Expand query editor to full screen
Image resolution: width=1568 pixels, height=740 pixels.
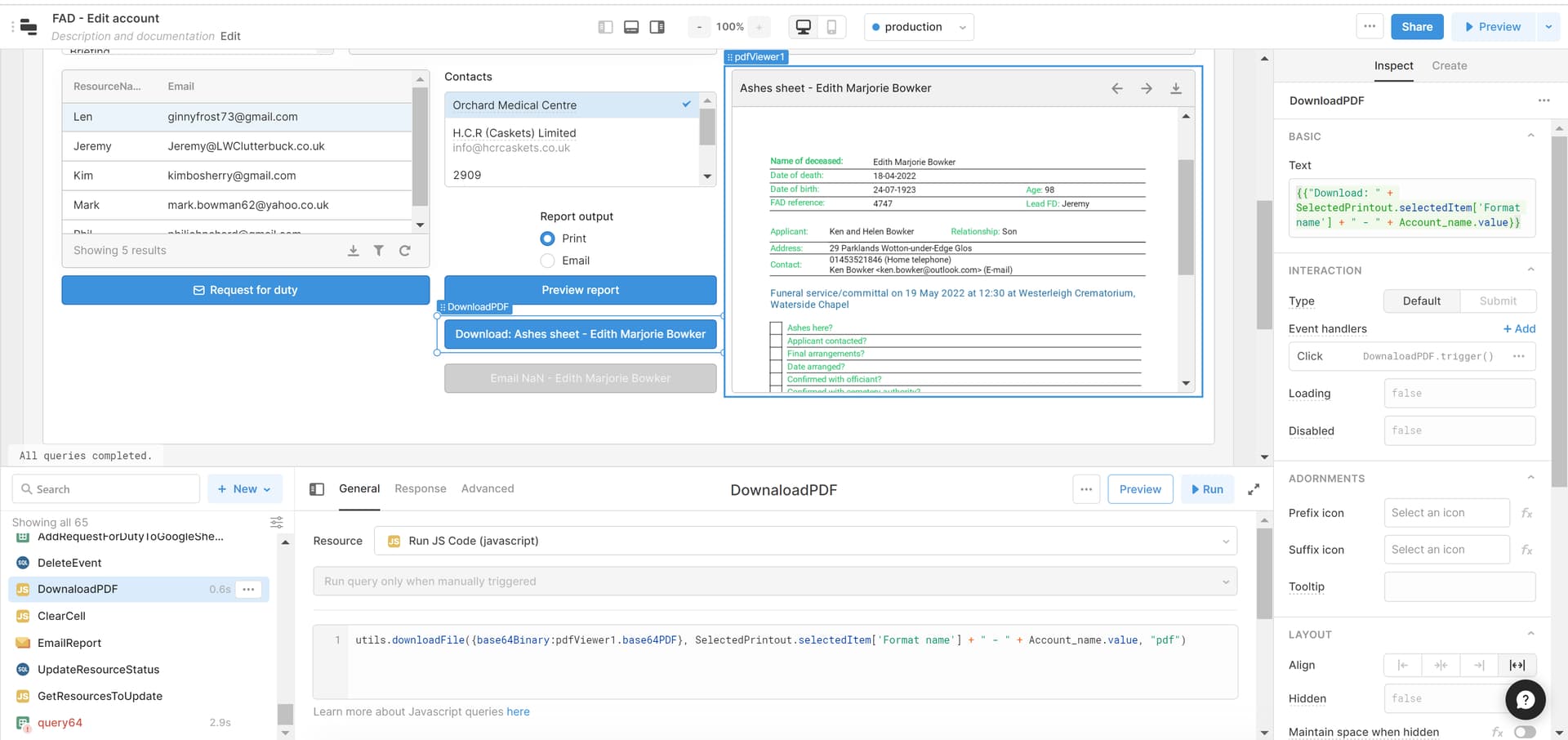point(1254,489)
